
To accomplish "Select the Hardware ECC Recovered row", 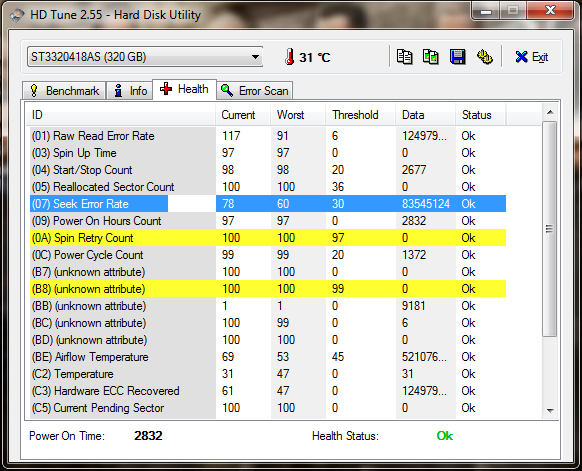I will coord(268,391).
